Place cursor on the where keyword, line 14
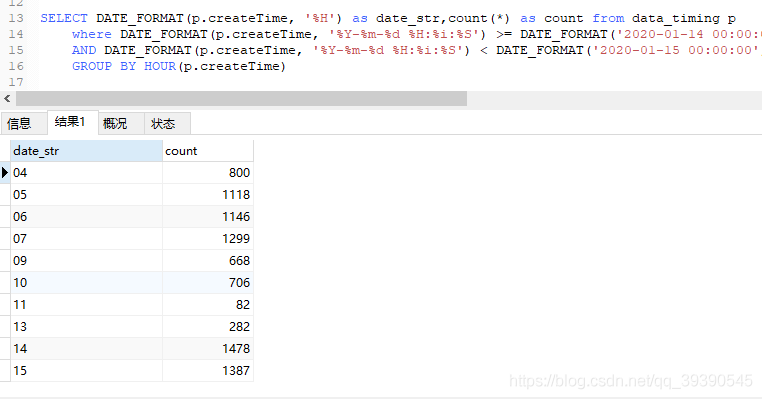762x399 pixels. pos(92,35)
